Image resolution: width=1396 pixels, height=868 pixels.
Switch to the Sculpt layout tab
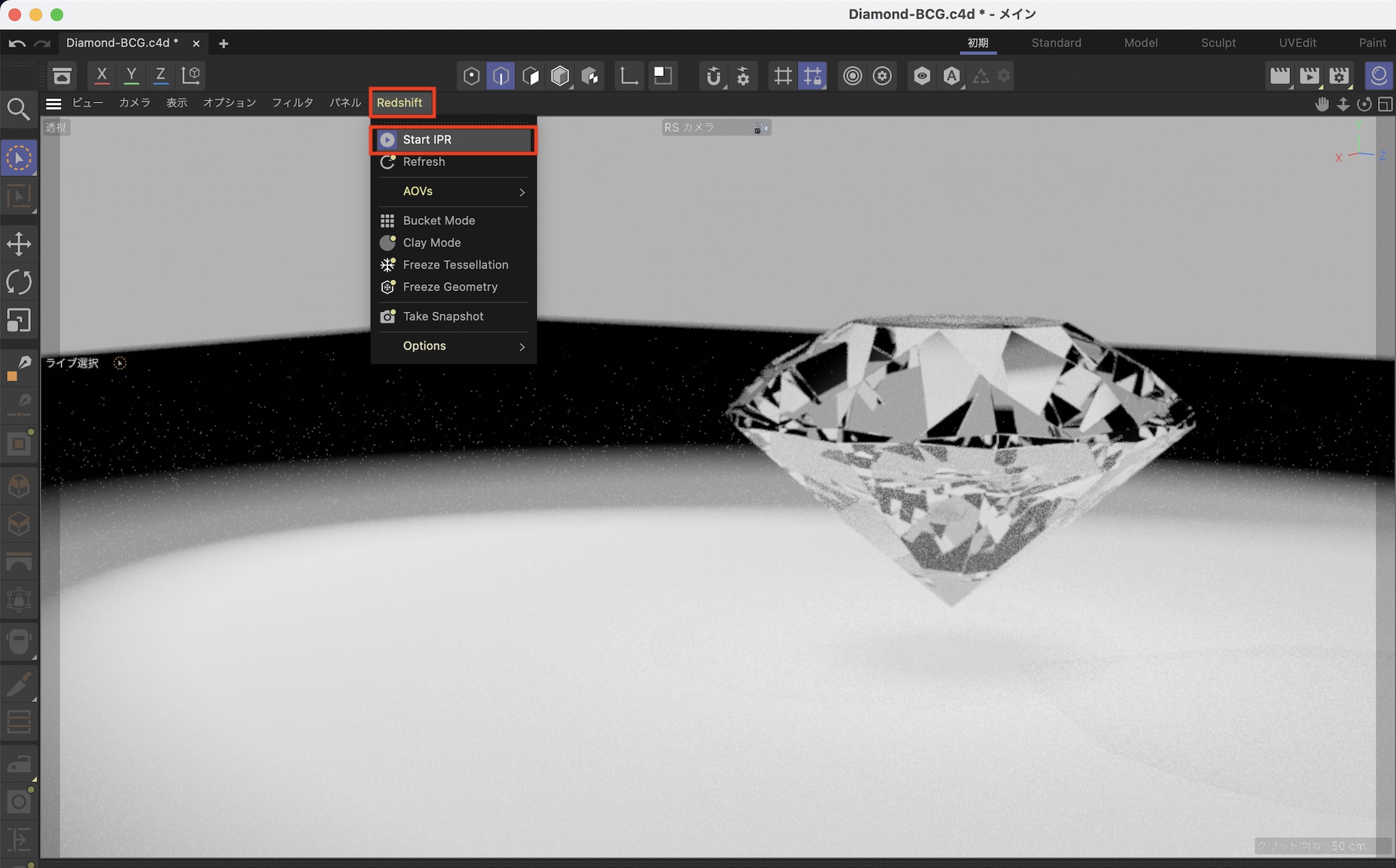click(x=1218, y=43)
